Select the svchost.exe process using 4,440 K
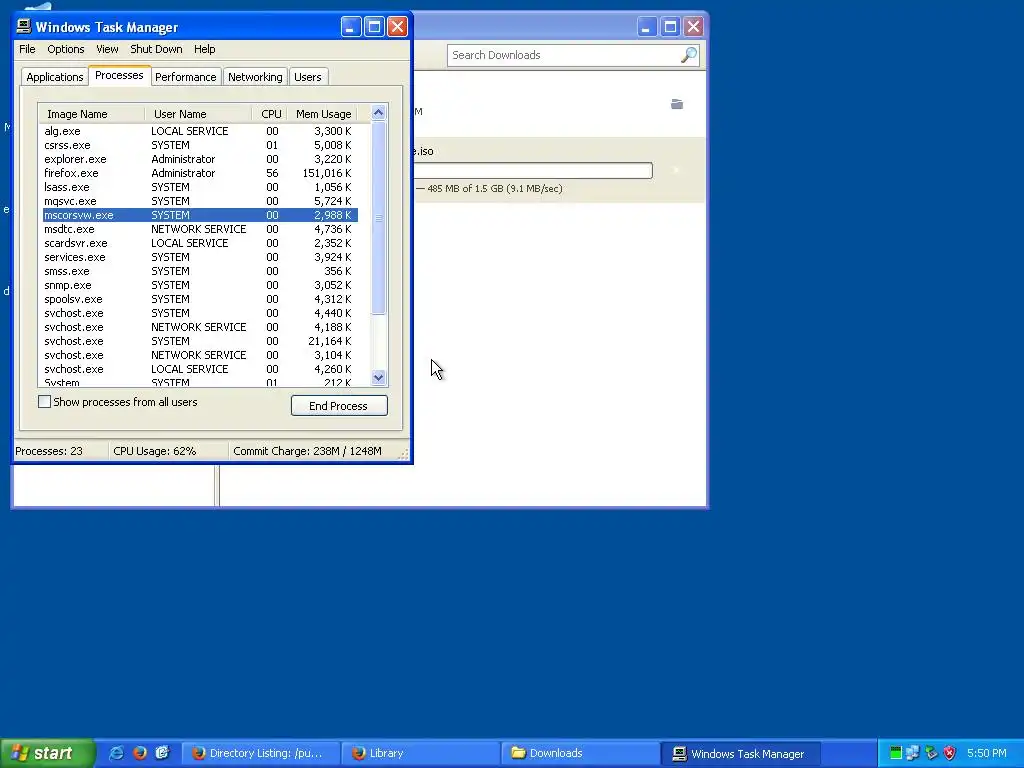1024x768 pixels. [x=199, y=313]
